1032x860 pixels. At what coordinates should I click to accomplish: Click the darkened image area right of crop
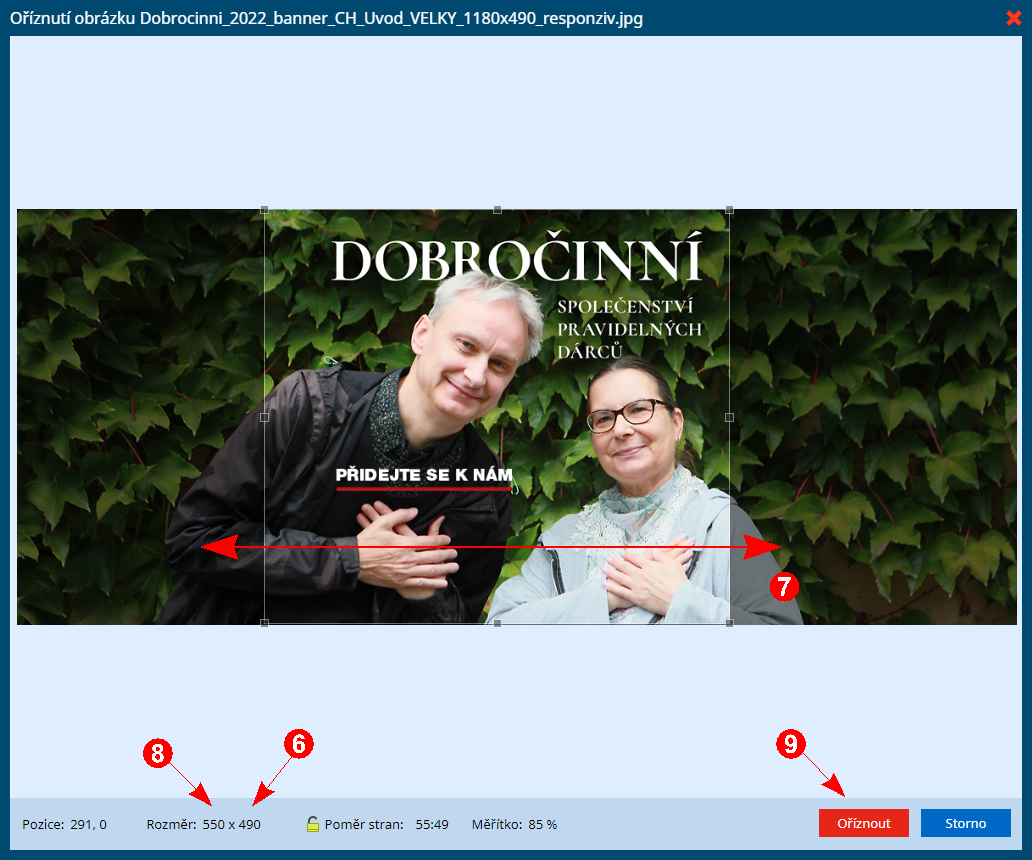pyautogui.click(x=873, y=417)
